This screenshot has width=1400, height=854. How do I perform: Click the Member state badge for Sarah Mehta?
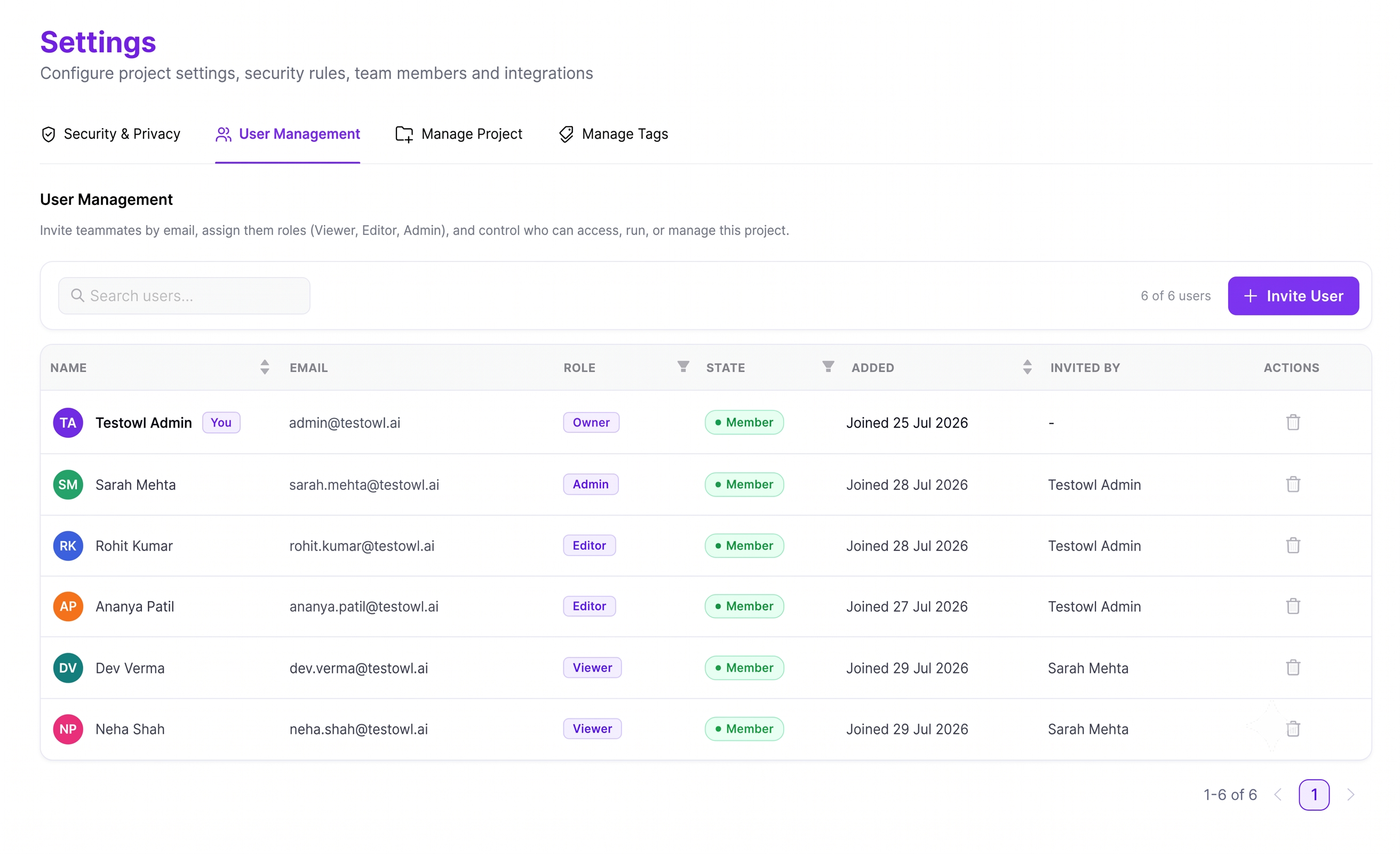pyautogui.click(x=744, y=485)
